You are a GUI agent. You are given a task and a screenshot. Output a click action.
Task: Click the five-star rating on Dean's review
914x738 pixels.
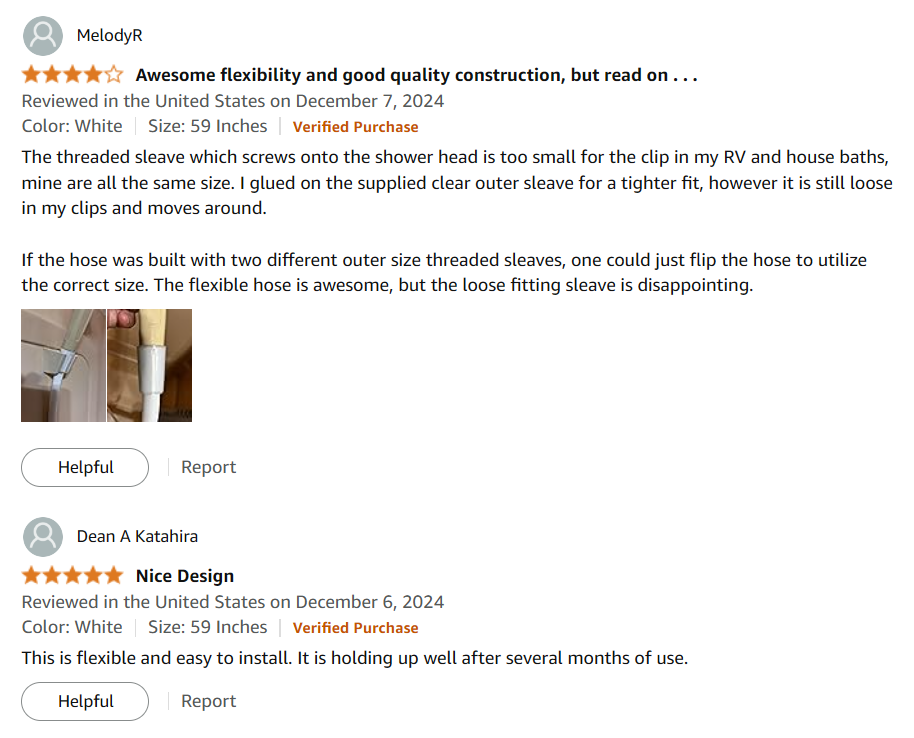[x=73, y=576]
